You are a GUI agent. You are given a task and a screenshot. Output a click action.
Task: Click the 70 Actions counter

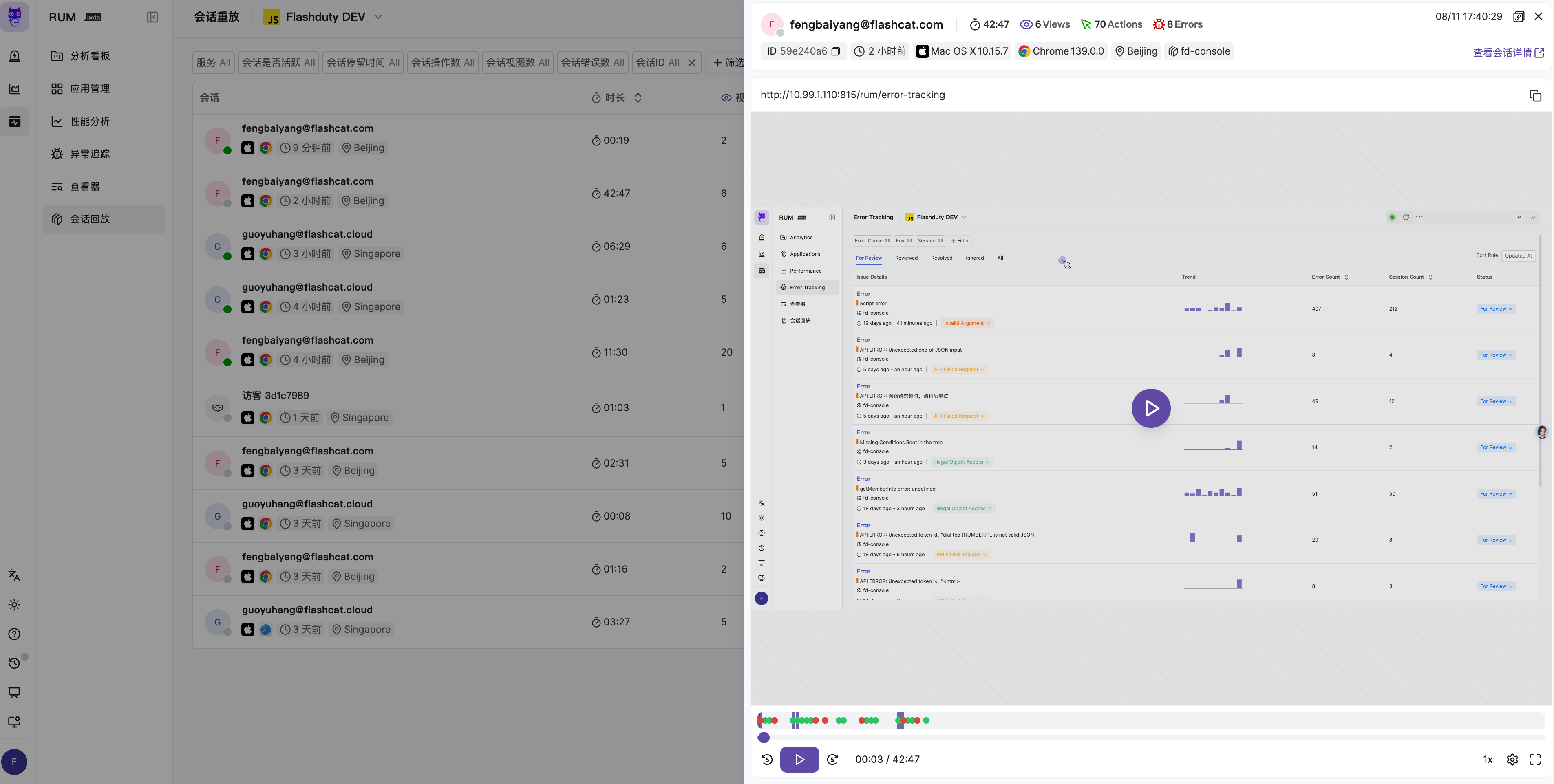[x=1111, y=24]
